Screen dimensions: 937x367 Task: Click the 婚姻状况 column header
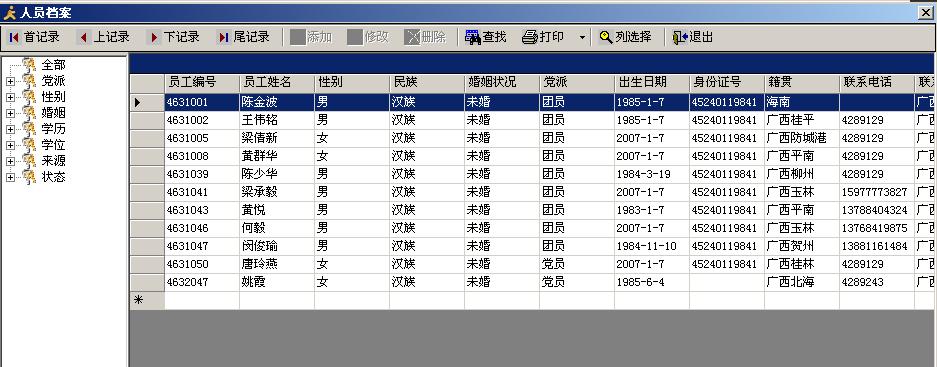[502, 83]
